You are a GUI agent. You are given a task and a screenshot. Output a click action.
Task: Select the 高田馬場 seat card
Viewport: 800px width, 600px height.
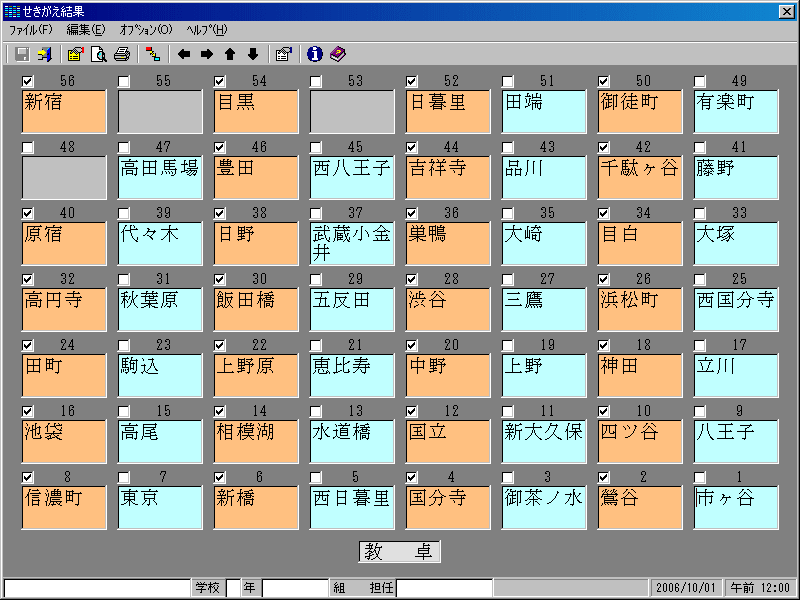point(160,178)
